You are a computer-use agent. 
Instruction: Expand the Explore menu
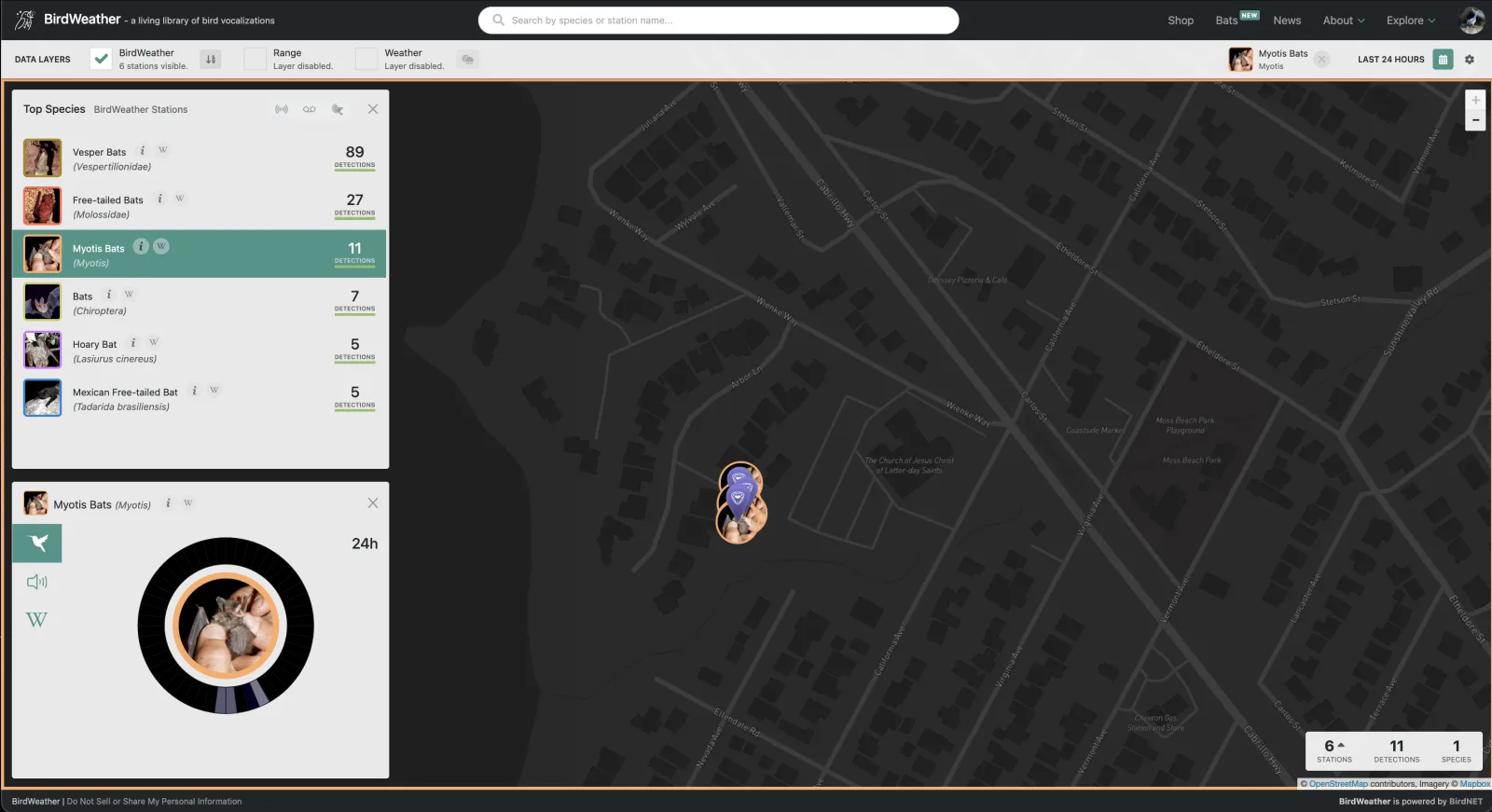coord(1411,21)
